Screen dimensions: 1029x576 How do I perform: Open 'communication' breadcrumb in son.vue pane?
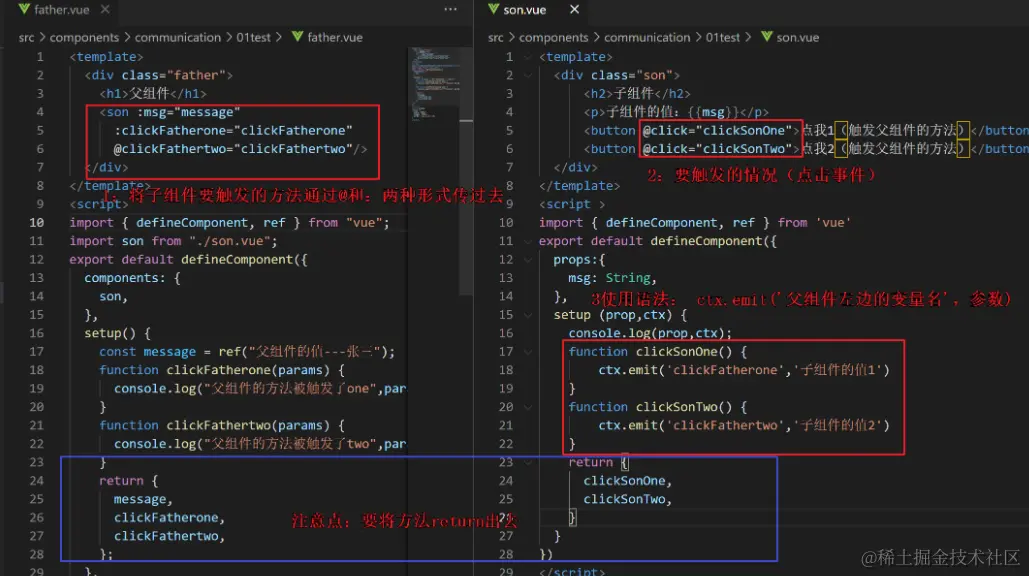coord(647,37)
